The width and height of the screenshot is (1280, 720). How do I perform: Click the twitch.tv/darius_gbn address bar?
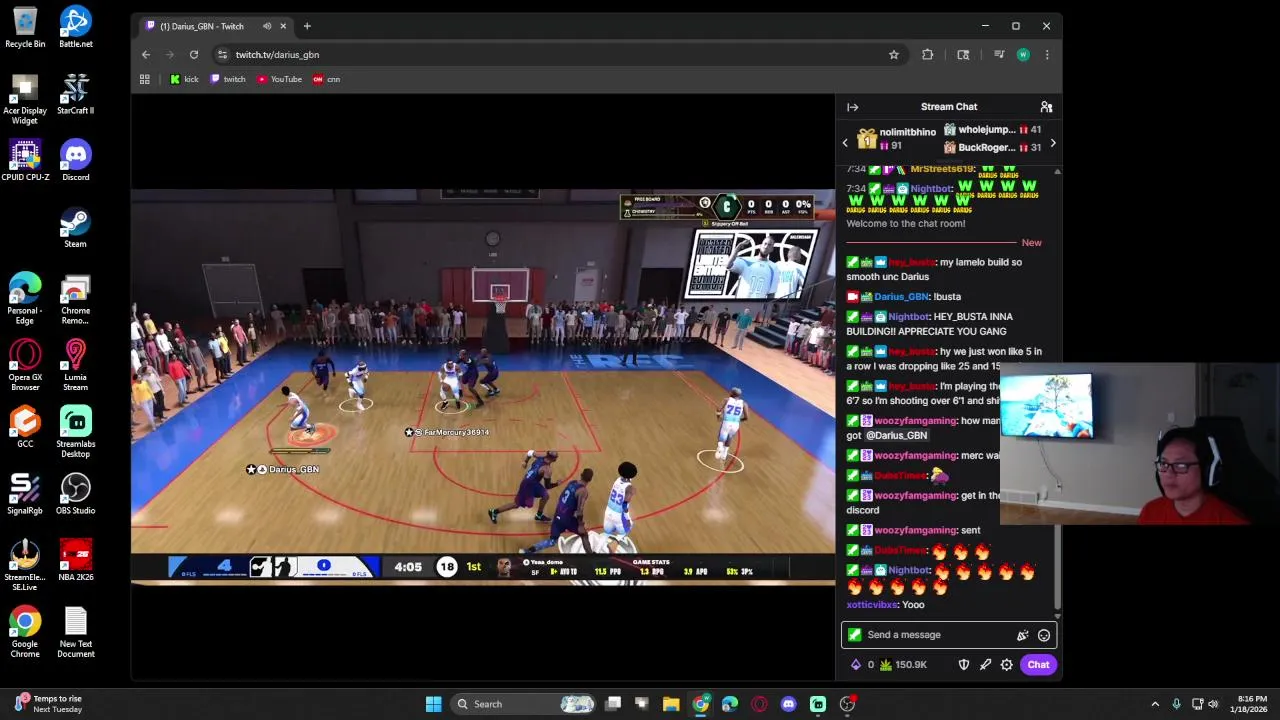559,55
